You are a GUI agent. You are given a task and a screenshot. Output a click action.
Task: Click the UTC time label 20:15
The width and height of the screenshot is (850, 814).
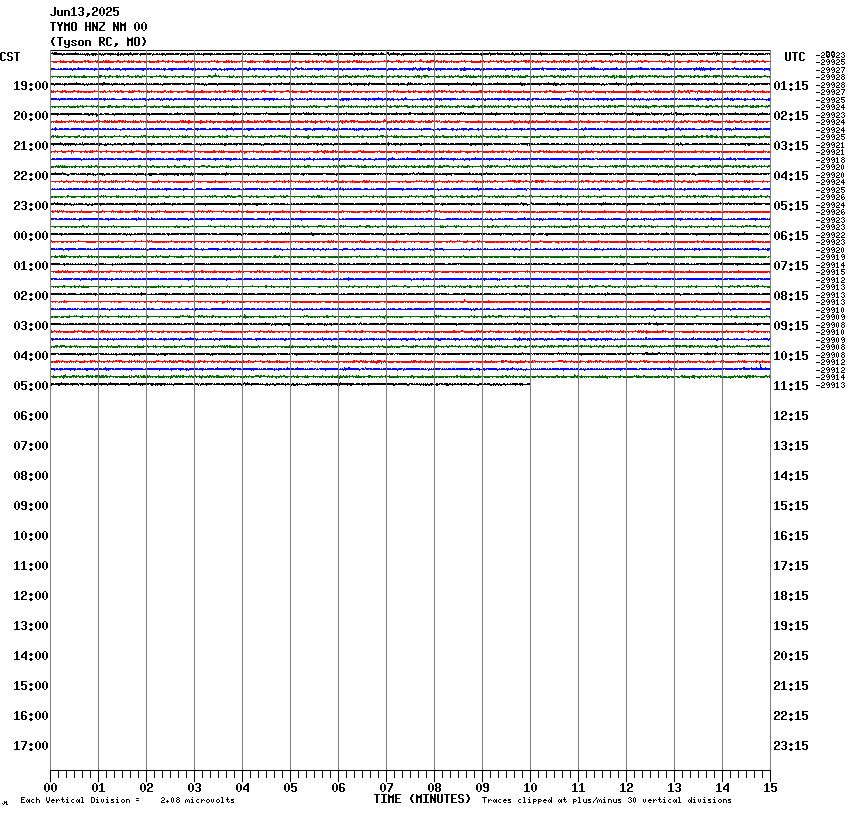[791, 656]
